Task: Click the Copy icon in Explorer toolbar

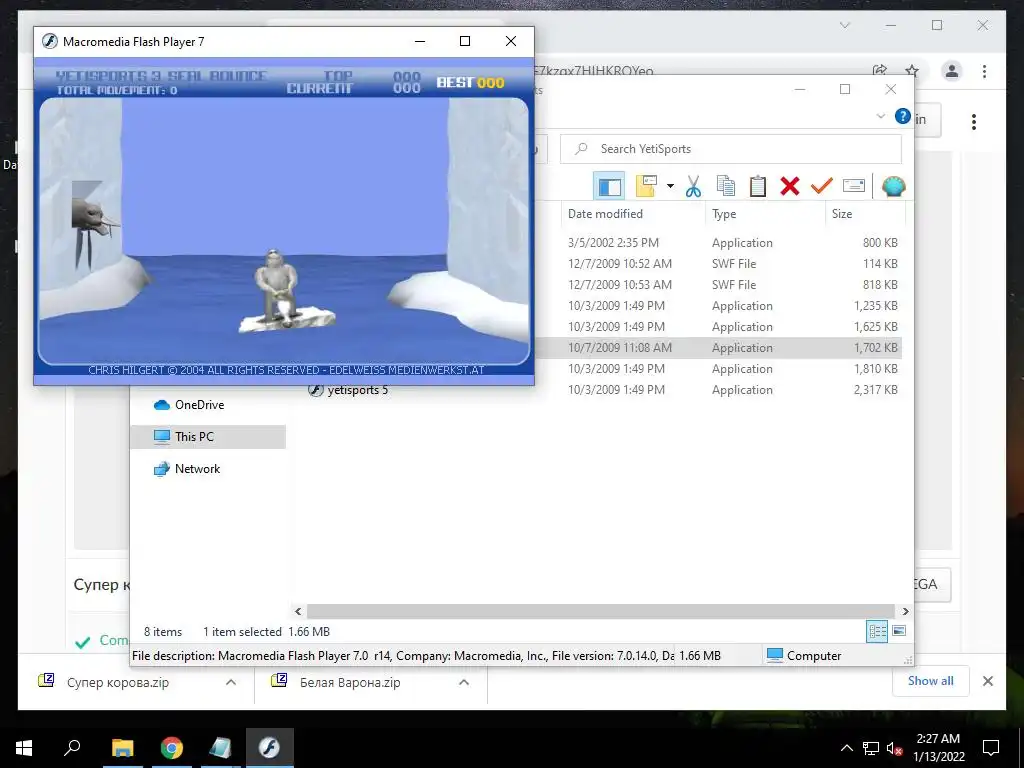Action: coord(726,186)
